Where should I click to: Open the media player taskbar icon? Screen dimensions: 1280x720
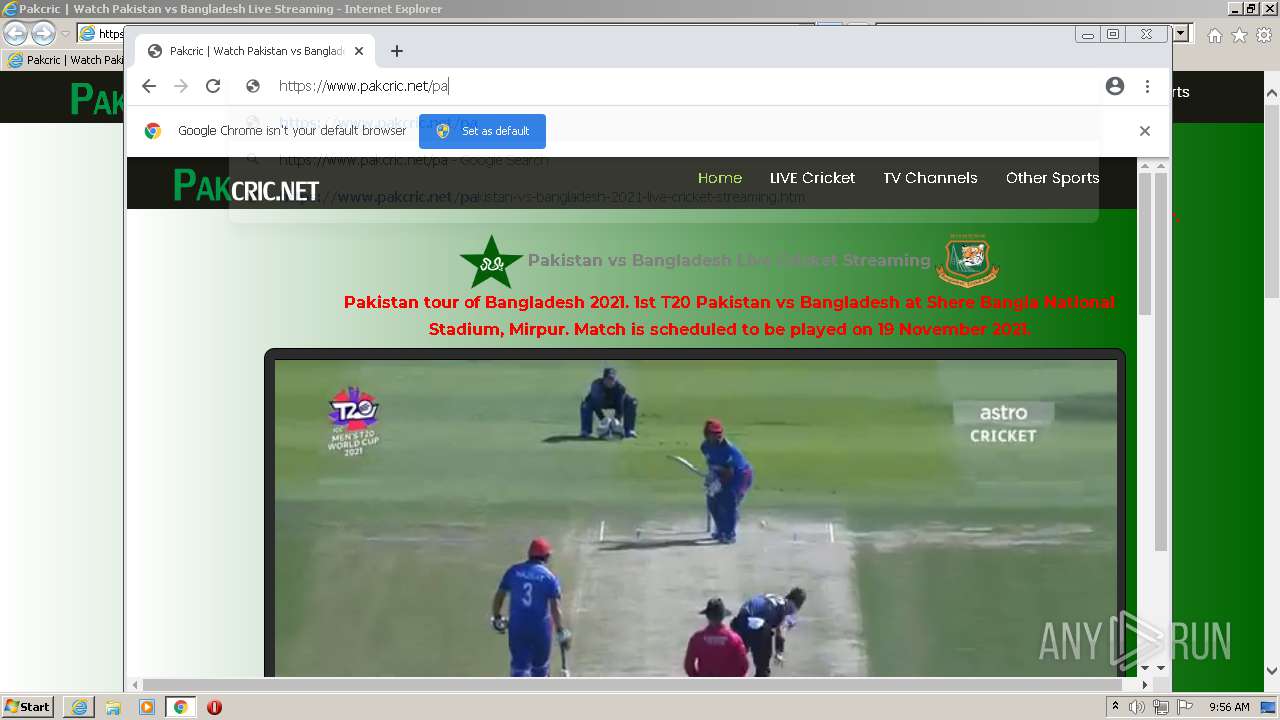tap(147, 707)
